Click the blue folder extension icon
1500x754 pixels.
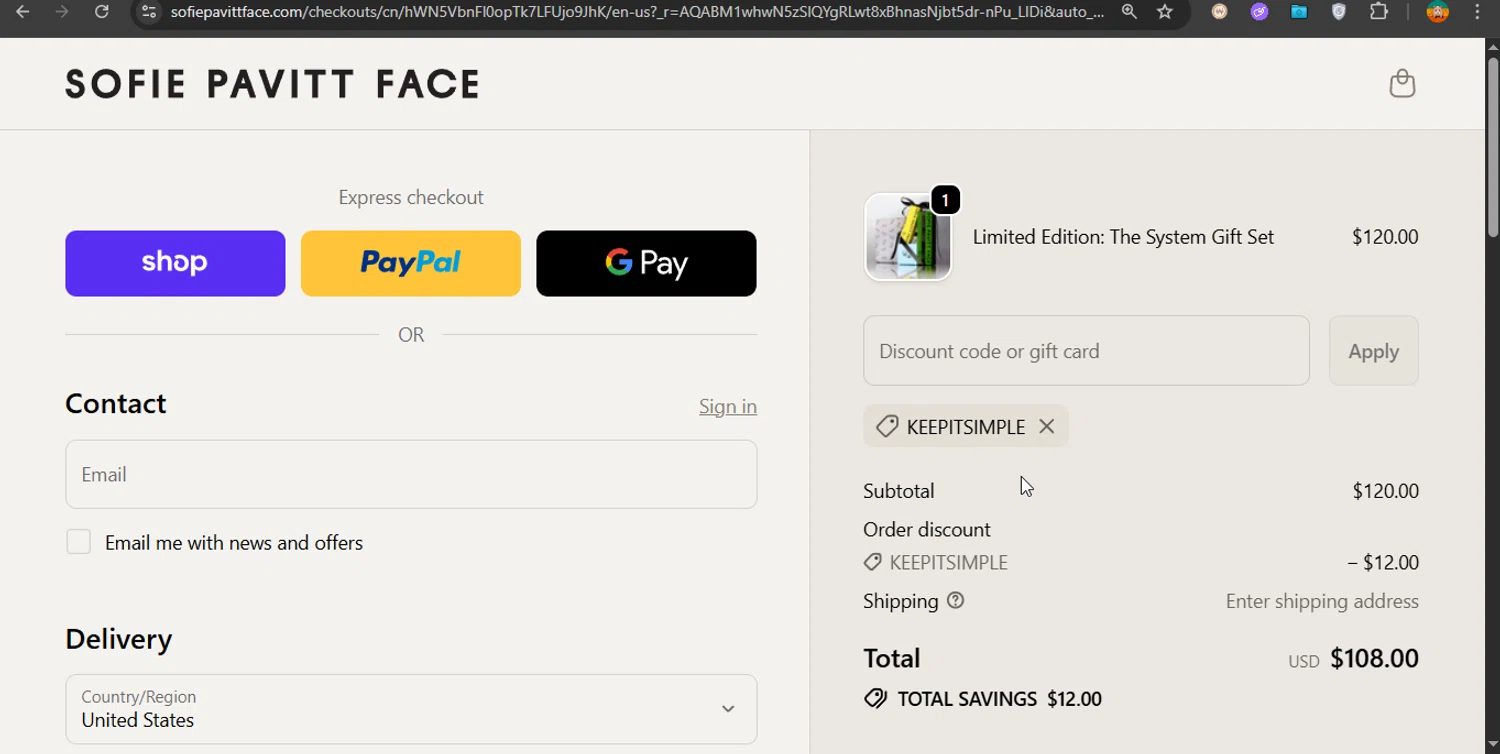click(1299, 12)
